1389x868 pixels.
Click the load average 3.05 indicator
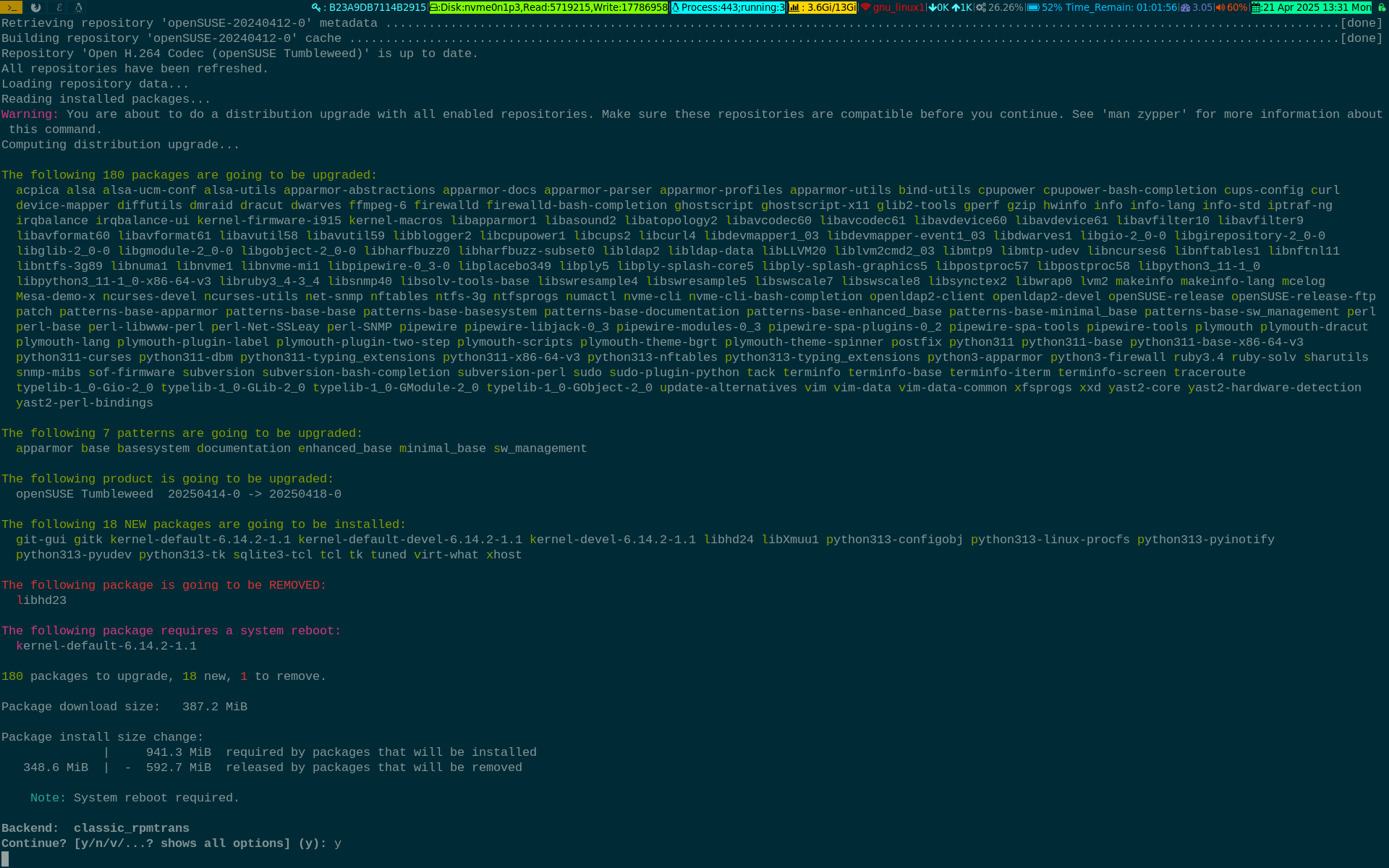(x=1197, y=7)
